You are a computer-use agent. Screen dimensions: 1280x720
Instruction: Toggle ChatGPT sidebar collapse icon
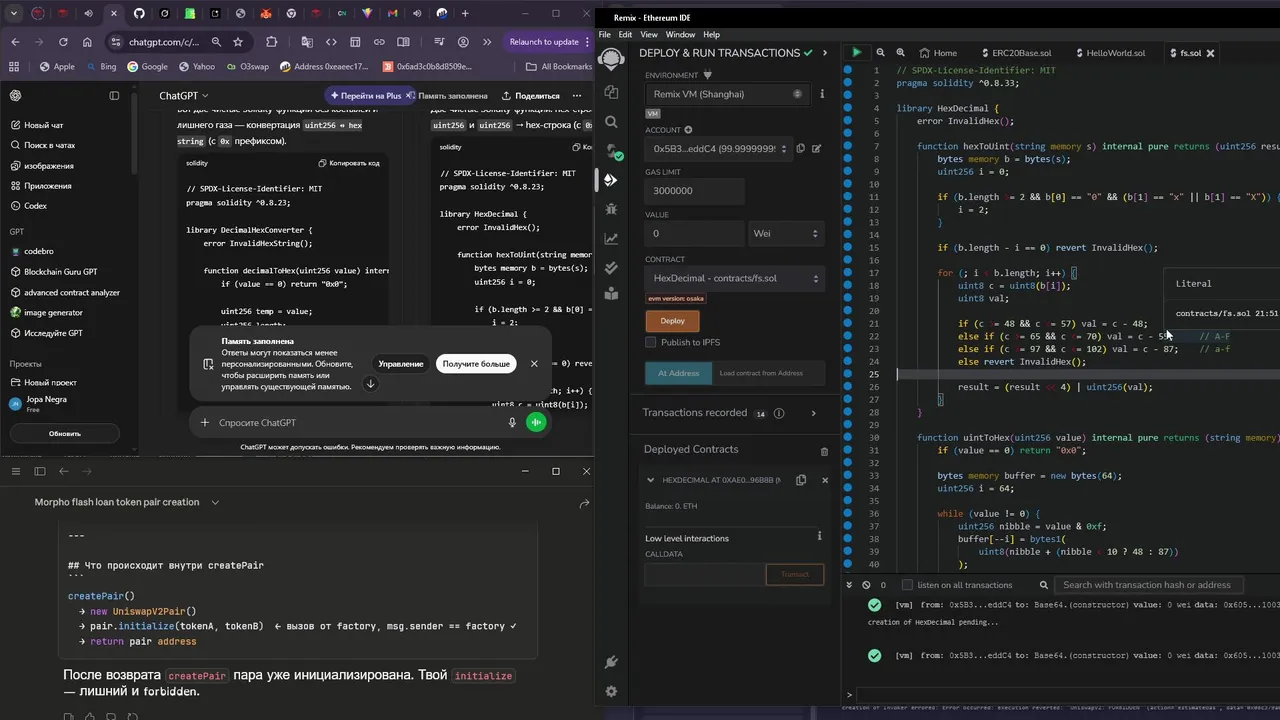coord(114,96)
